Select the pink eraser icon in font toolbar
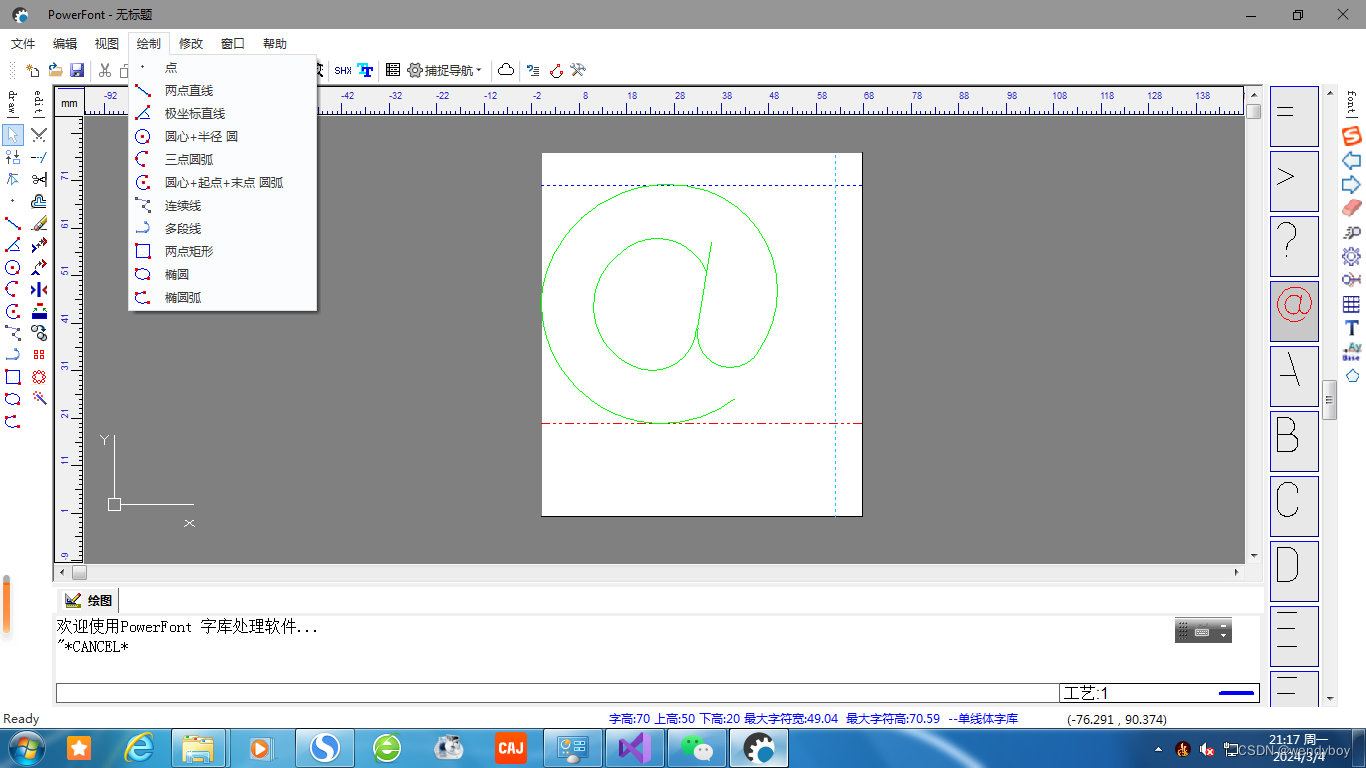Screen dimensions: 1366x768 [1352, 207]
